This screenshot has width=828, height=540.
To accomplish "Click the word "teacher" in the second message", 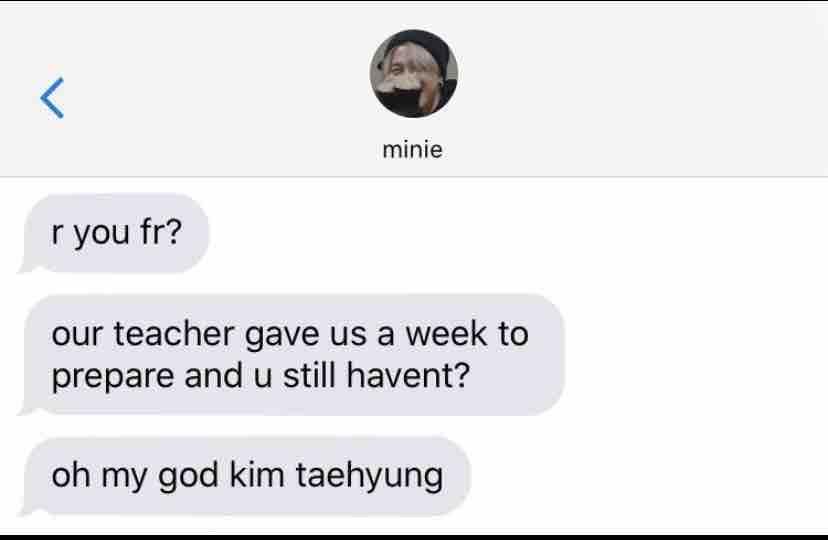I will (x=174, y=334).
